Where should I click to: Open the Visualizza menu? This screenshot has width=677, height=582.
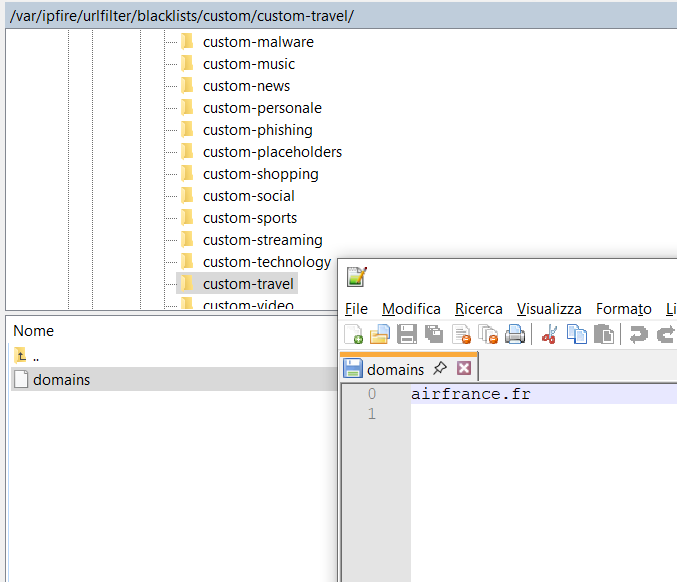[x=549, y=309]
